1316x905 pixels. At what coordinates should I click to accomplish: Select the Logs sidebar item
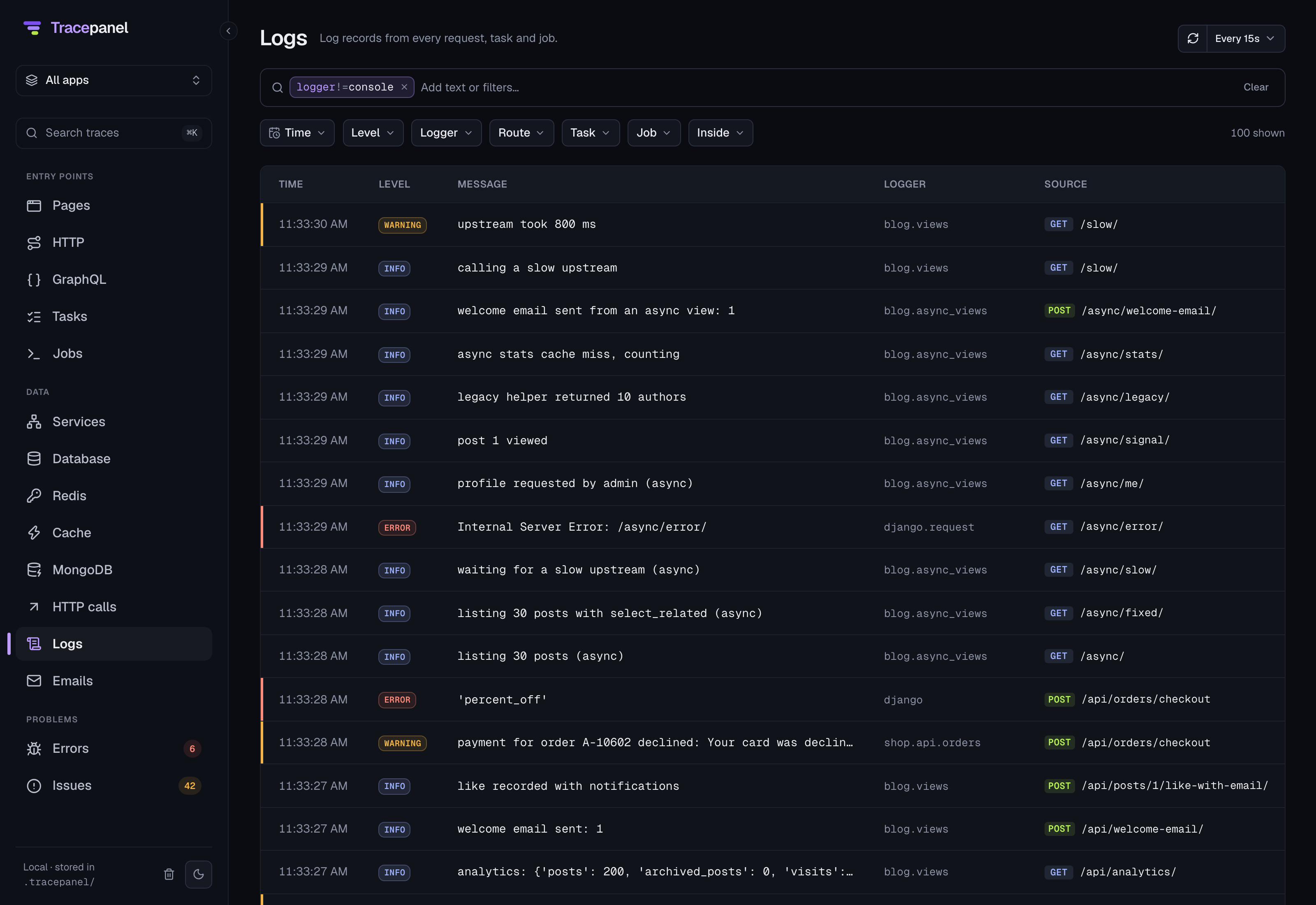[114, 644]
